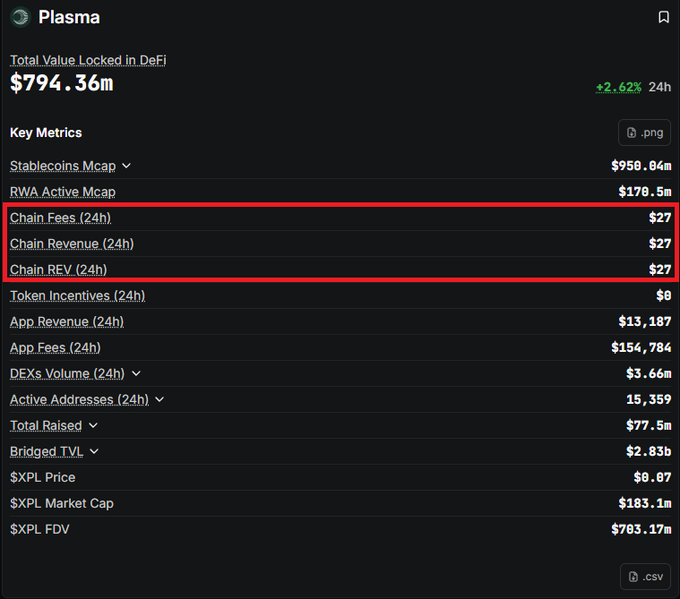
Task: Click the App Revenue (24h) label
Action: (x=67, y=322)
